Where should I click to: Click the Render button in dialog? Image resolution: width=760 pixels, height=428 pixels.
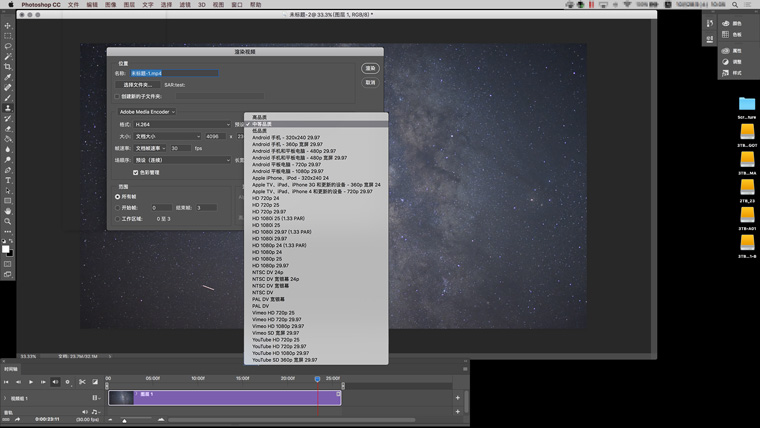370,68
